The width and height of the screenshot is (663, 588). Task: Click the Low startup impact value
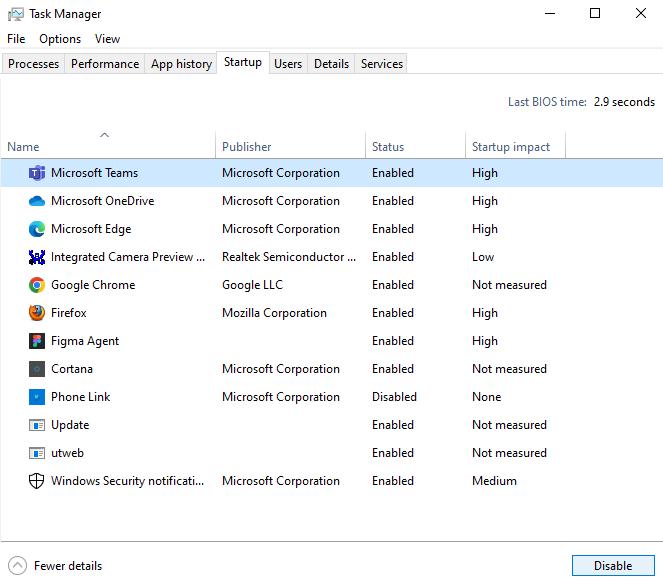point(483,257)
